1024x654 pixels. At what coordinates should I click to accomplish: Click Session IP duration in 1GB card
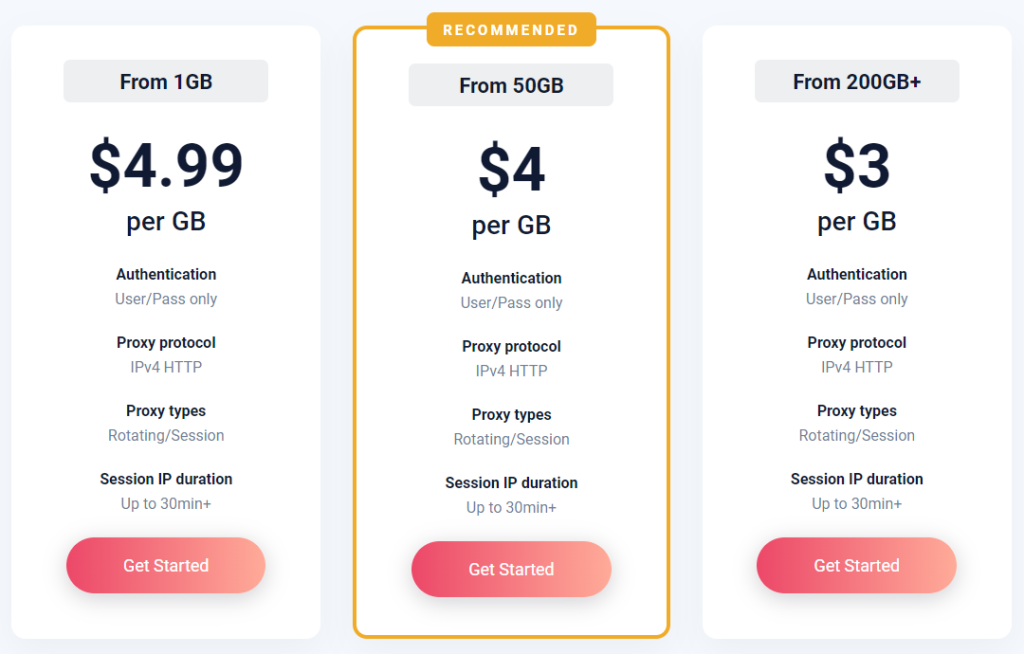166,479
